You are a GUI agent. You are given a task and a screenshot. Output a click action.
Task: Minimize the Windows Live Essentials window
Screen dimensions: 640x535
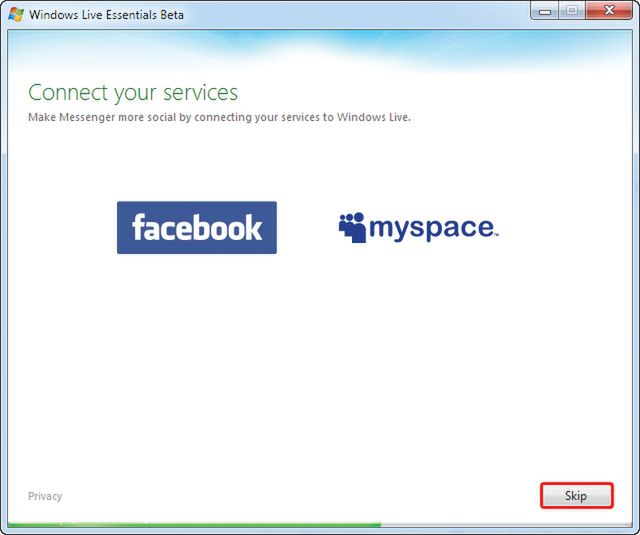tap(545, 11)
